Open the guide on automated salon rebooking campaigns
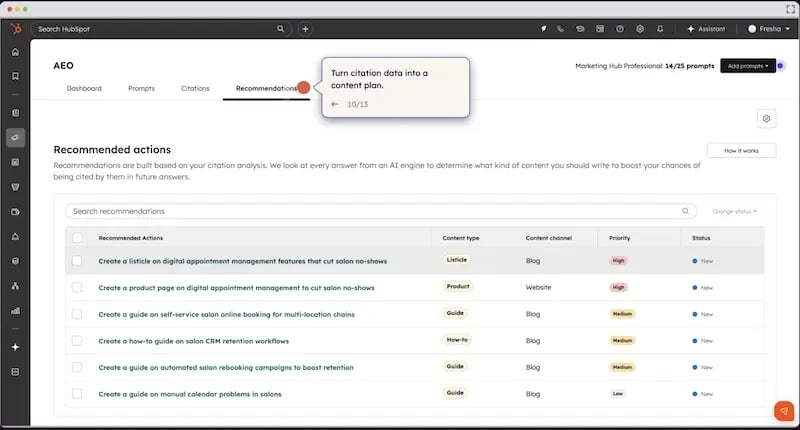Viewport: 800px width, 430px height. coord(226,367)
